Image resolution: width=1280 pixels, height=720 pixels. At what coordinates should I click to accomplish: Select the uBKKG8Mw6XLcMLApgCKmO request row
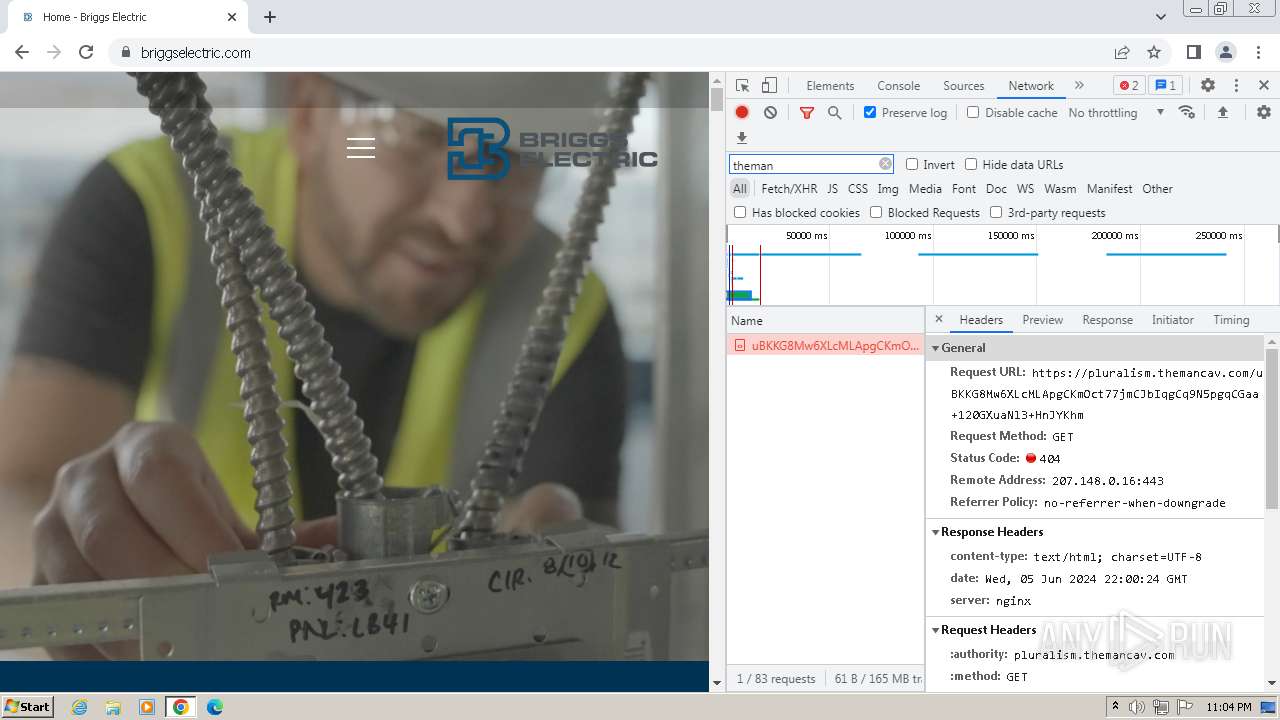click(825, 345)
